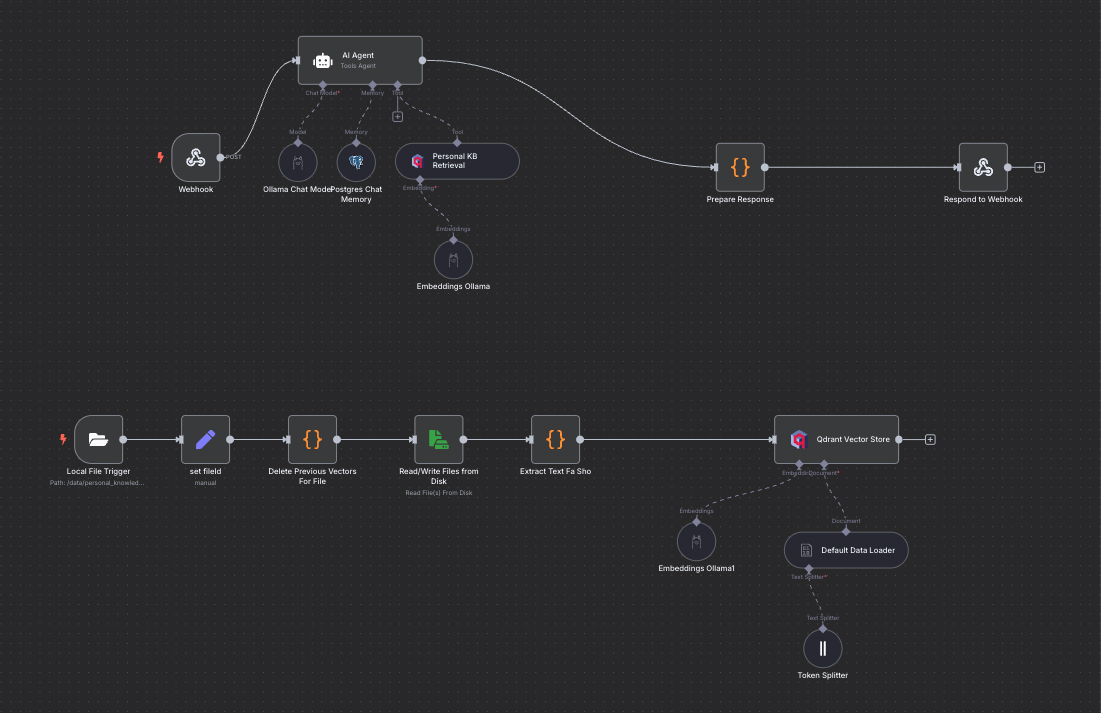Select the Default Data Loader node
Image resolution: width=1101 pixels, height=713 pixels.
pyautogui.click(x=846, y=550)
